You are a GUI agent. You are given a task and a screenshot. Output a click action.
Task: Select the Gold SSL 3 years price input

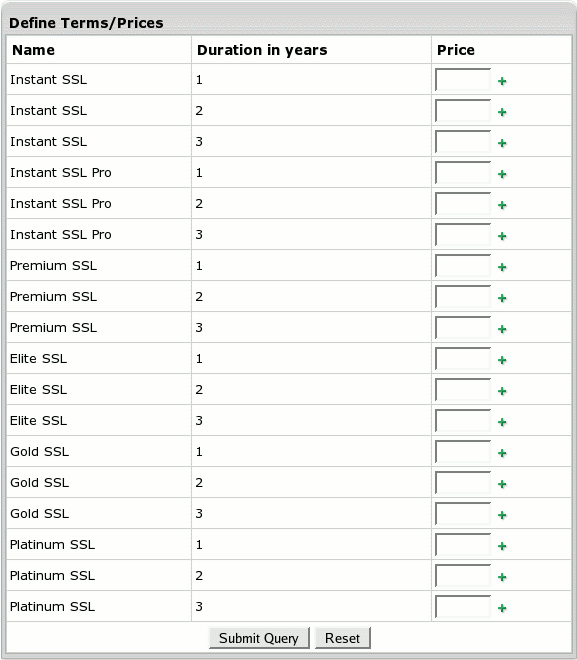coord(463,513)
